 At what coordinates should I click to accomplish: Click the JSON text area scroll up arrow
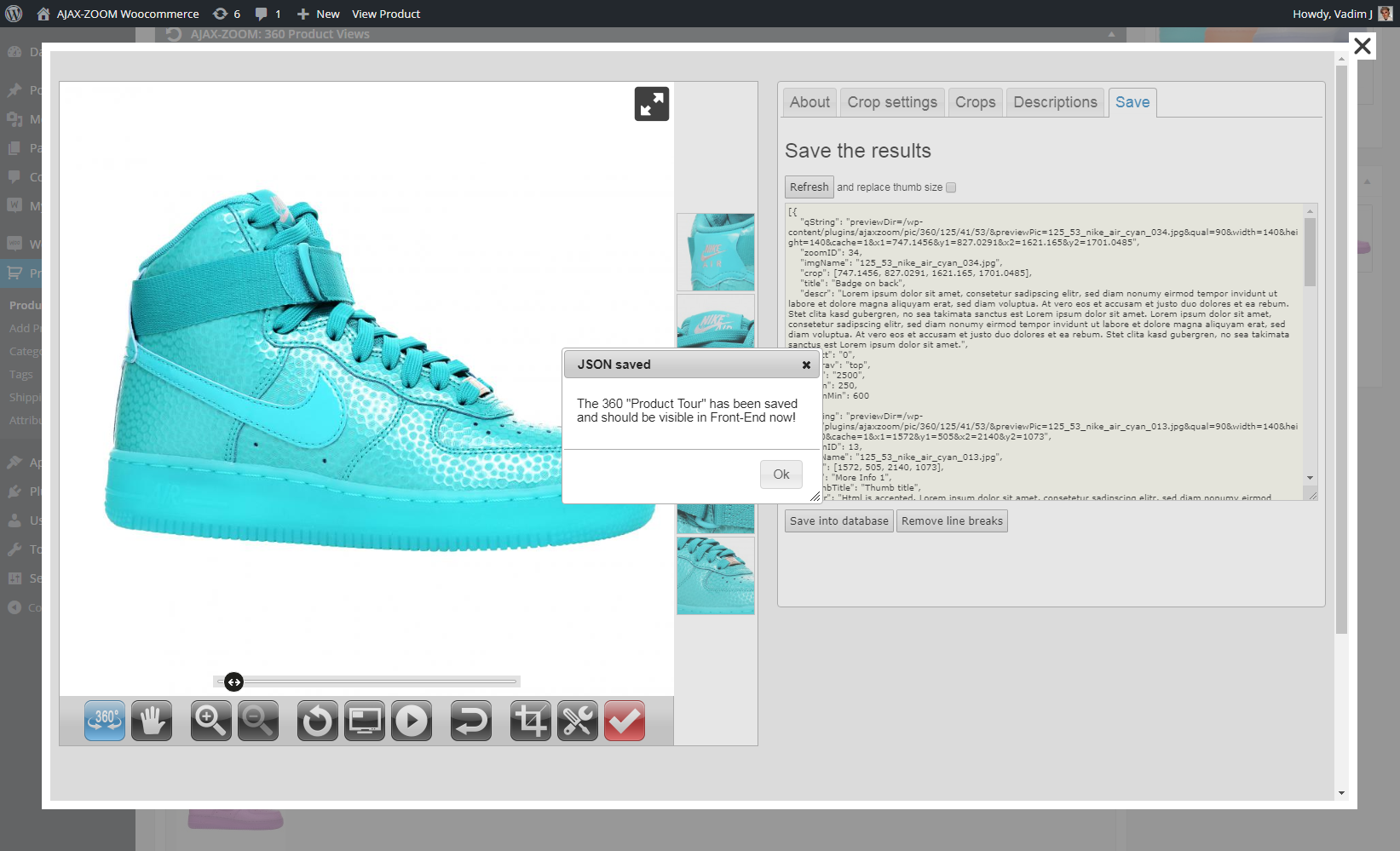(x=1311, y=210)
